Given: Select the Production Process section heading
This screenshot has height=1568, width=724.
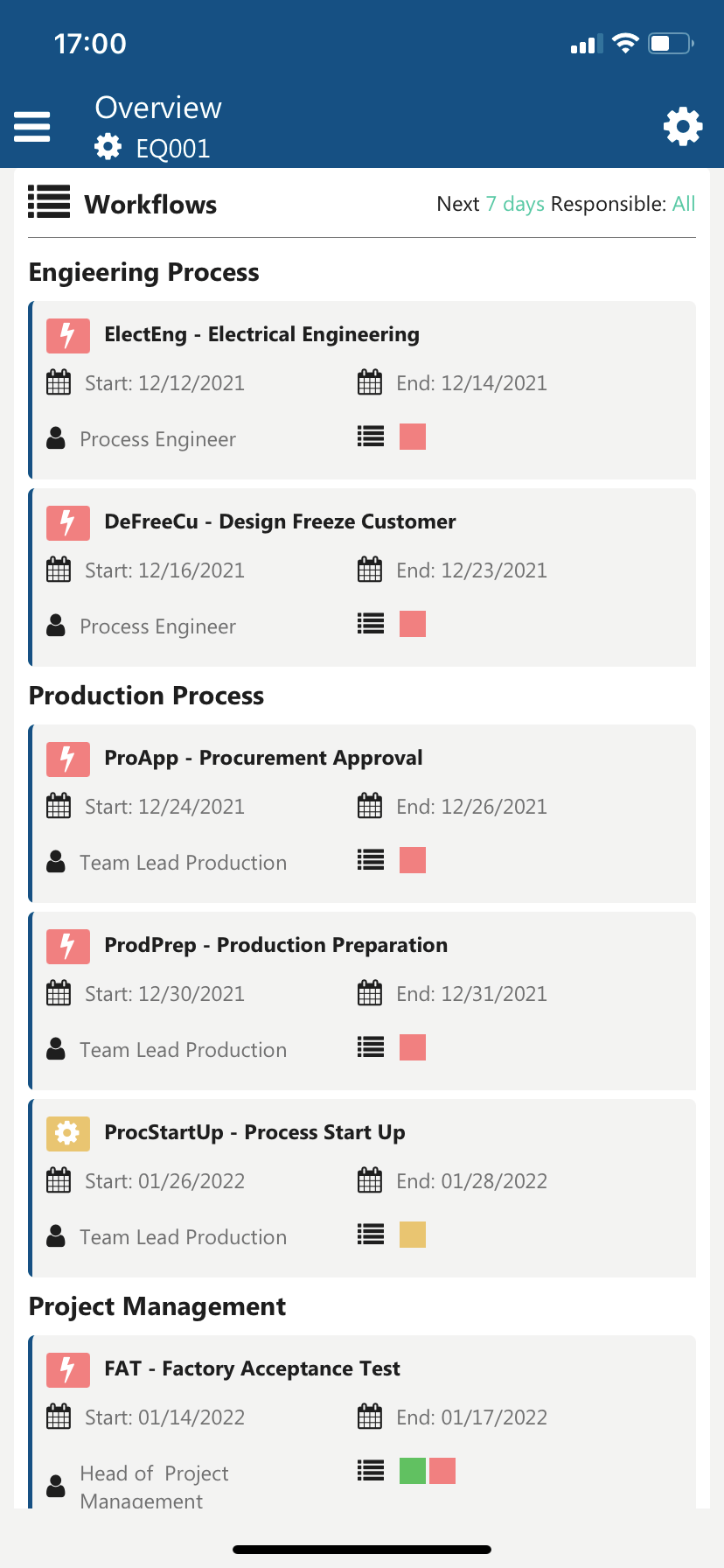Looking at the screenshot, I should pyautogui.click(x=146, y=696).
